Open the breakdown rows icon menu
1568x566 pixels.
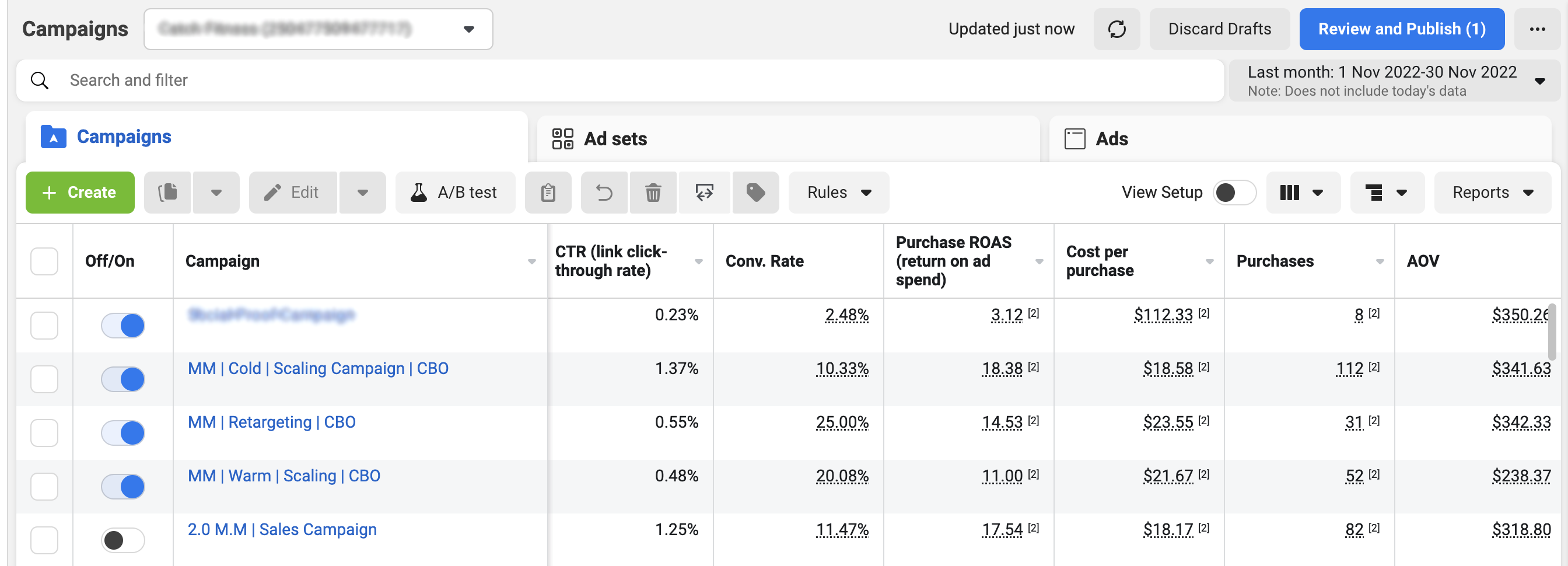click(1387, 193)
